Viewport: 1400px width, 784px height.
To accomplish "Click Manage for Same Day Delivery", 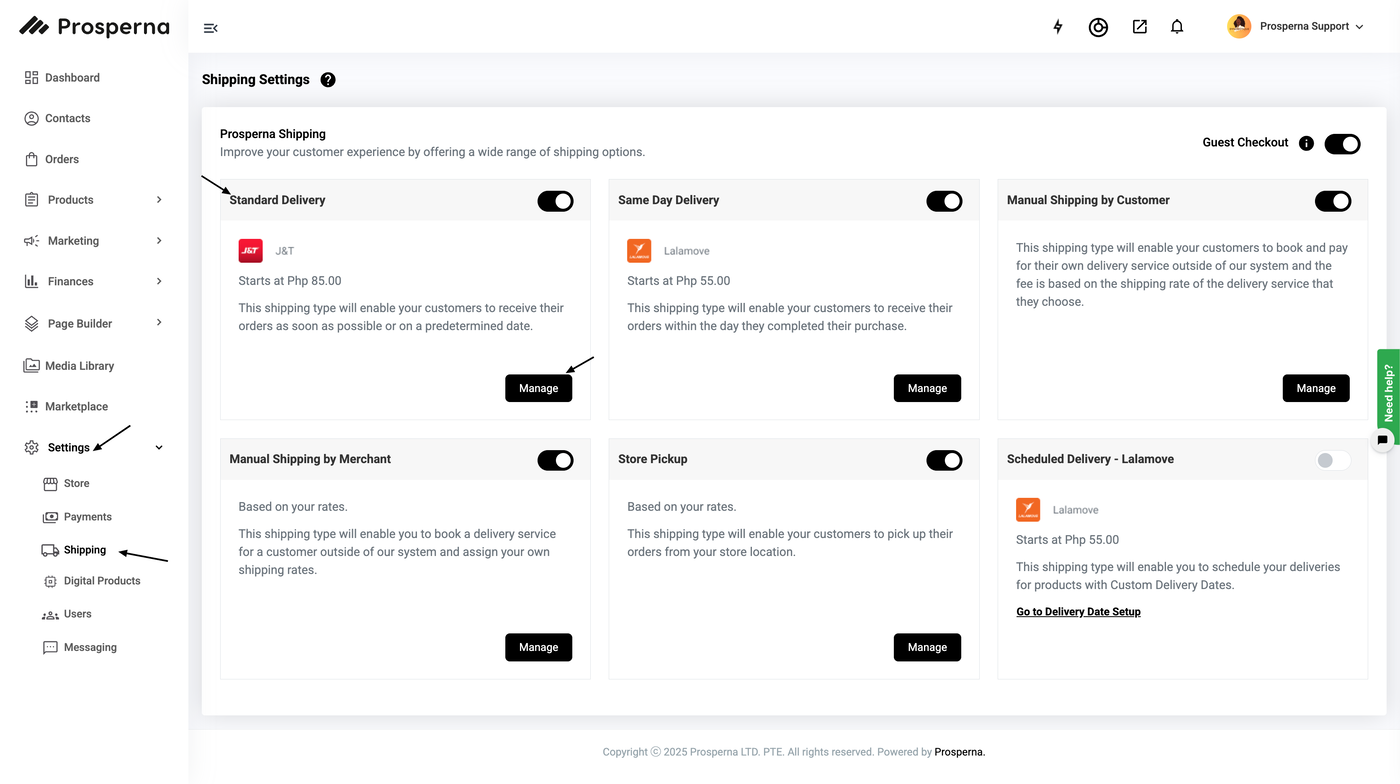I will [x=927, y=388].
